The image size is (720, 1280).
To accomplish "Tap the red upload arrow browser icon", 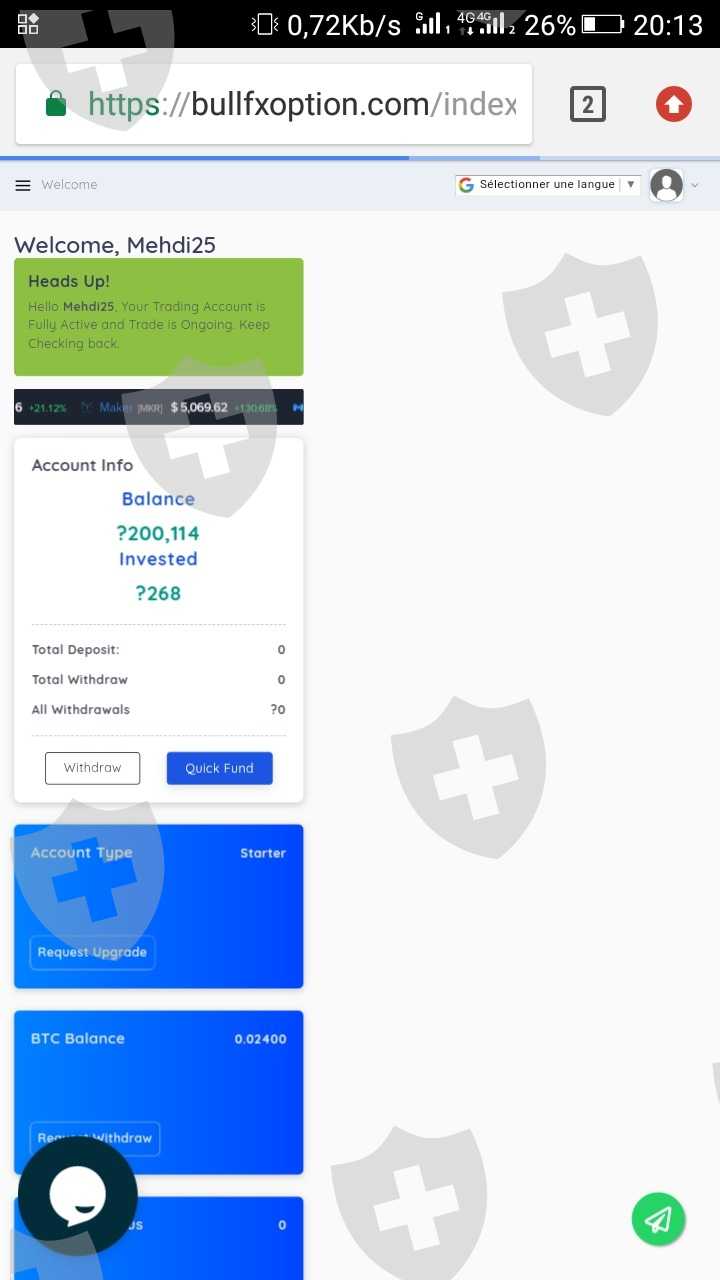I will tap(673, 104).
